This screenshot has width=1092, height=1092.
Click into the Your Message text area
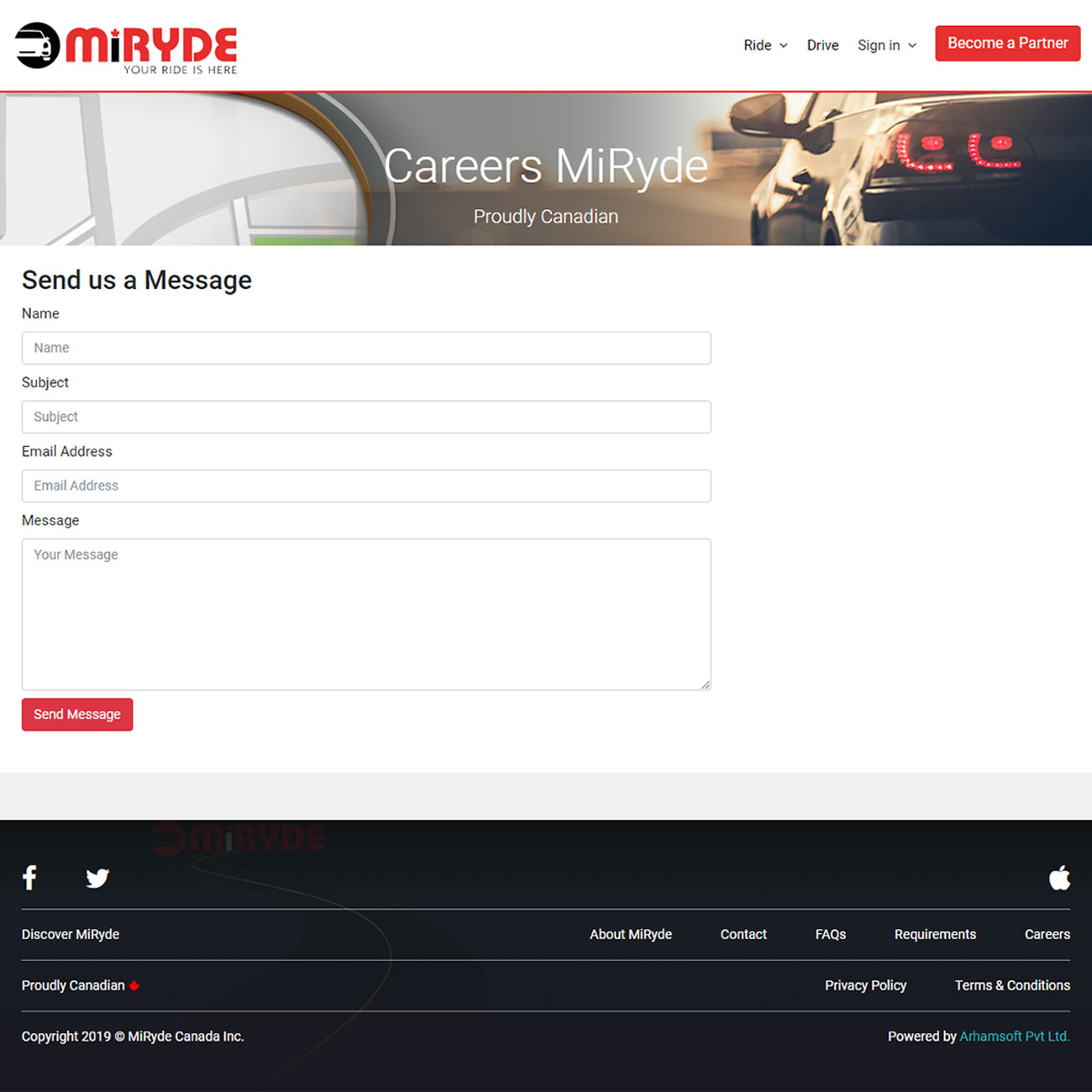366,614
